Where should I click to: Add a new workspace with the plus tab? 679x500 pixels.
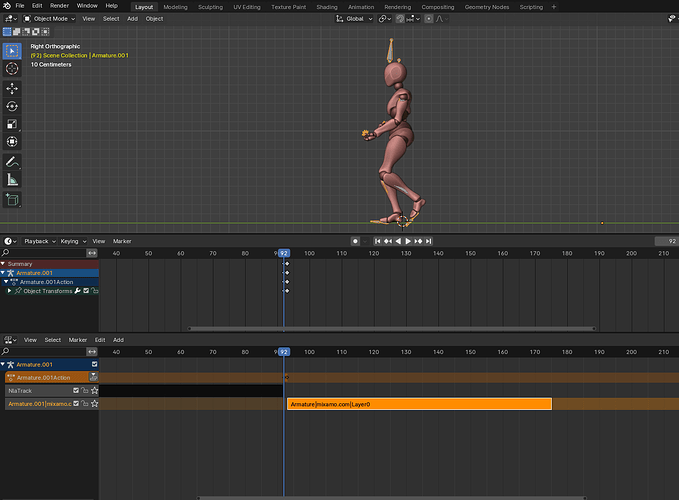[x=553, y=7]
